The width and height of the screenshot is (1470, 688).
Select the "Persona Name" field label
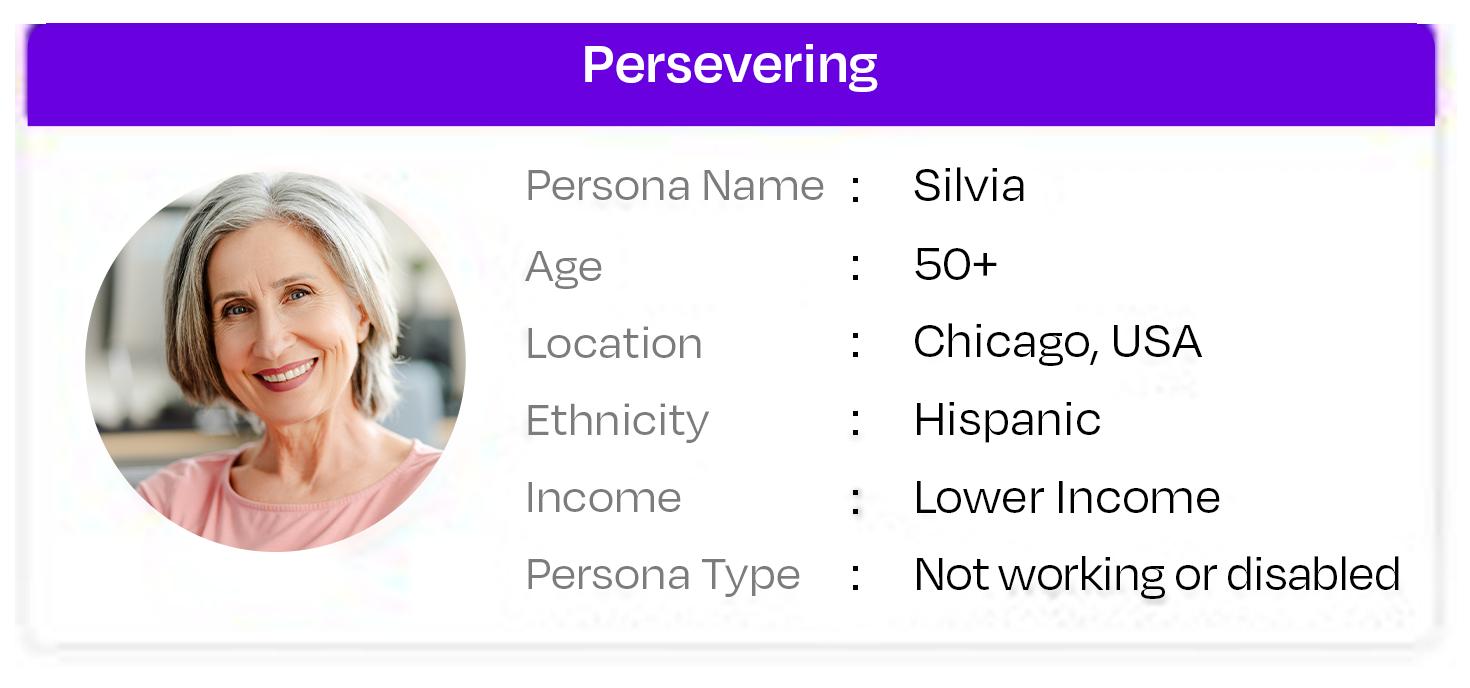(675, 186)
